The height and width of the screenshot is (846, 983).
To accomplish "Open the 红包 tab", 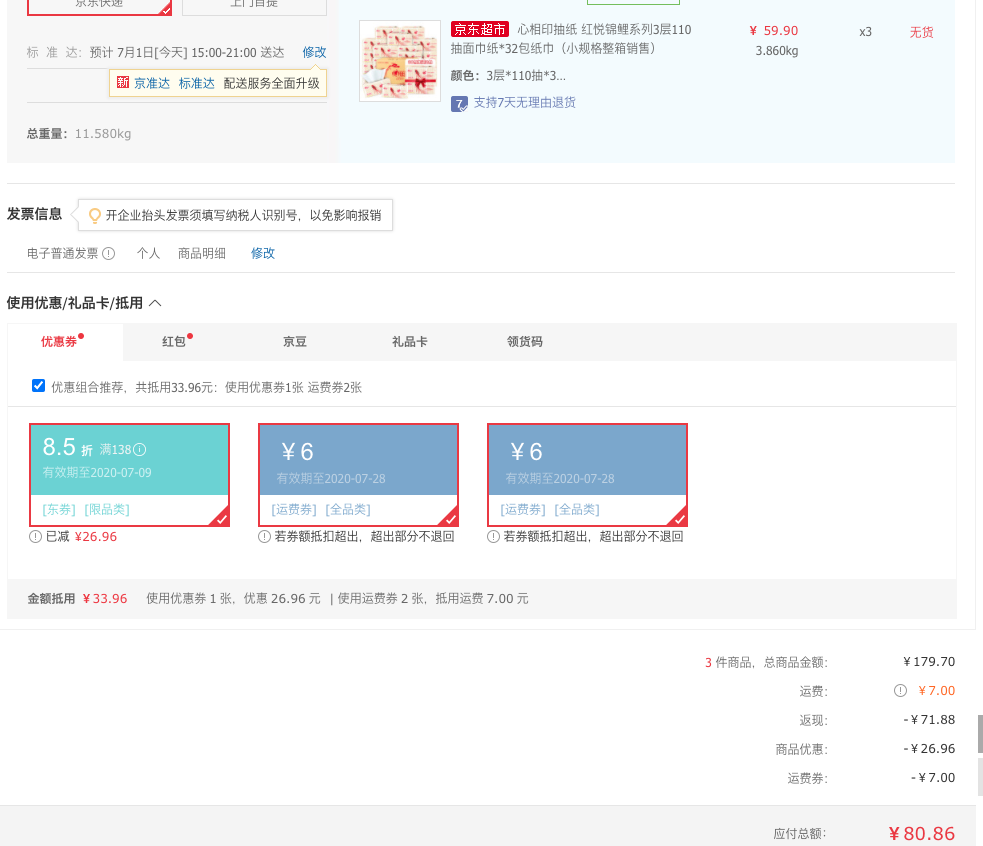I will click(174, 342).
